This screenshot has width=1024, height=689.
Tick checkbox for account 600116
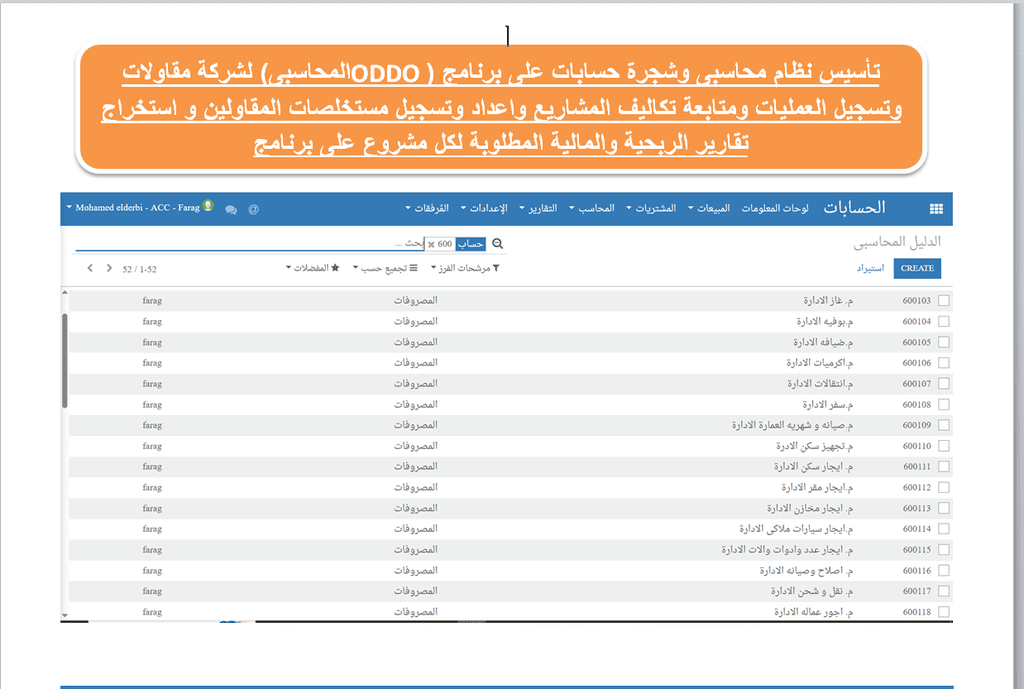pyautogui.click(x=944, y=570)
